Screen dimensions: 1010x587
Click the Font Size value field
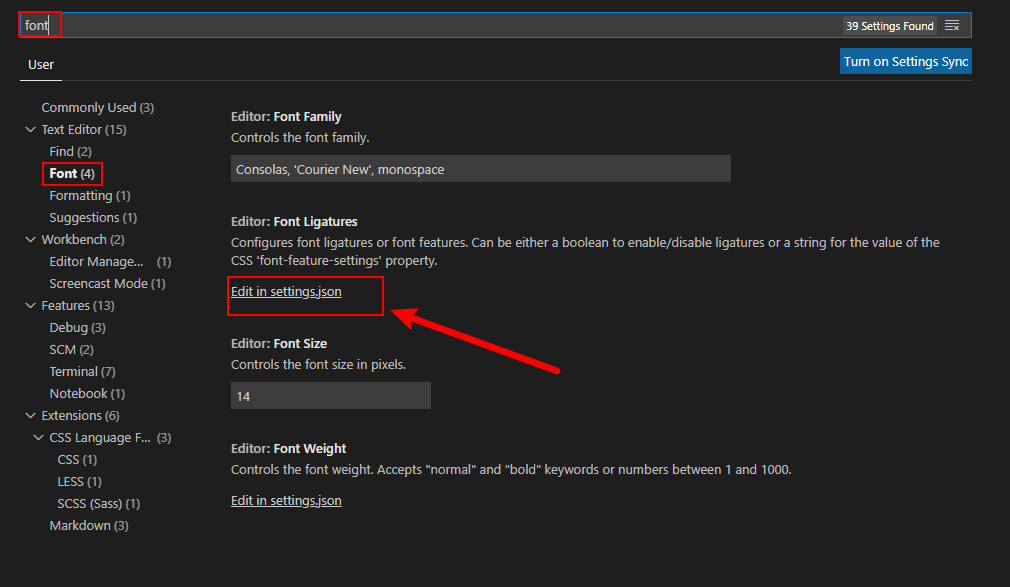click(331, 396)
